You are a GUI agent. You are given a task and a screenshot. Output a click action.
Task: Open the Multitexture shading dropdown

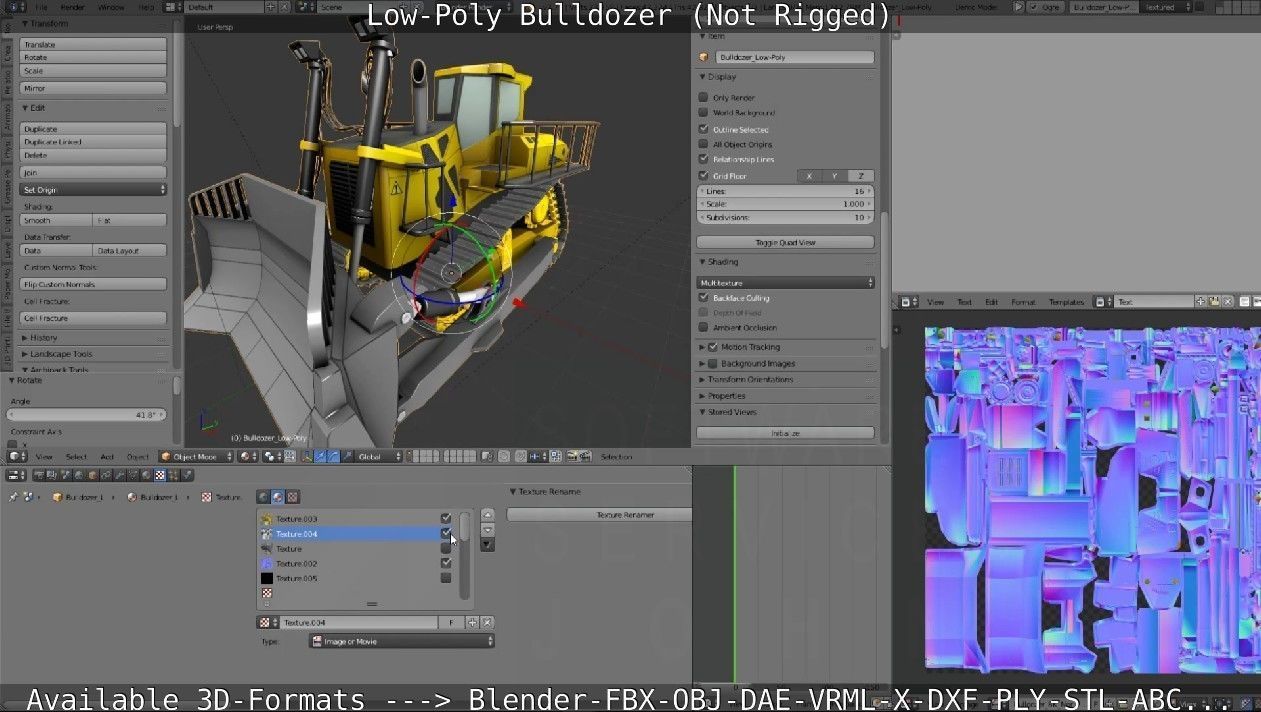click(785, 283)
